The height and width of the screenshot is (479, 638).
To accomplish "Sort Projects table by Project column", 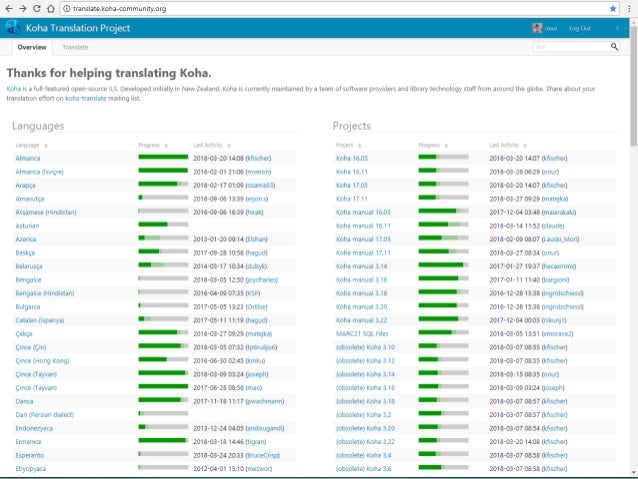I will point(348,145).
